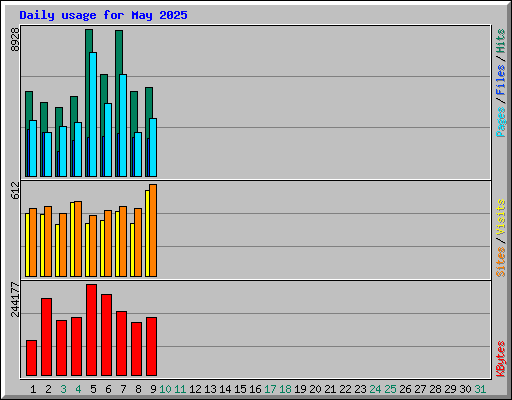512x400 pixels.
Task: Click the 8928 hits axis value
Action: point(15,40)
